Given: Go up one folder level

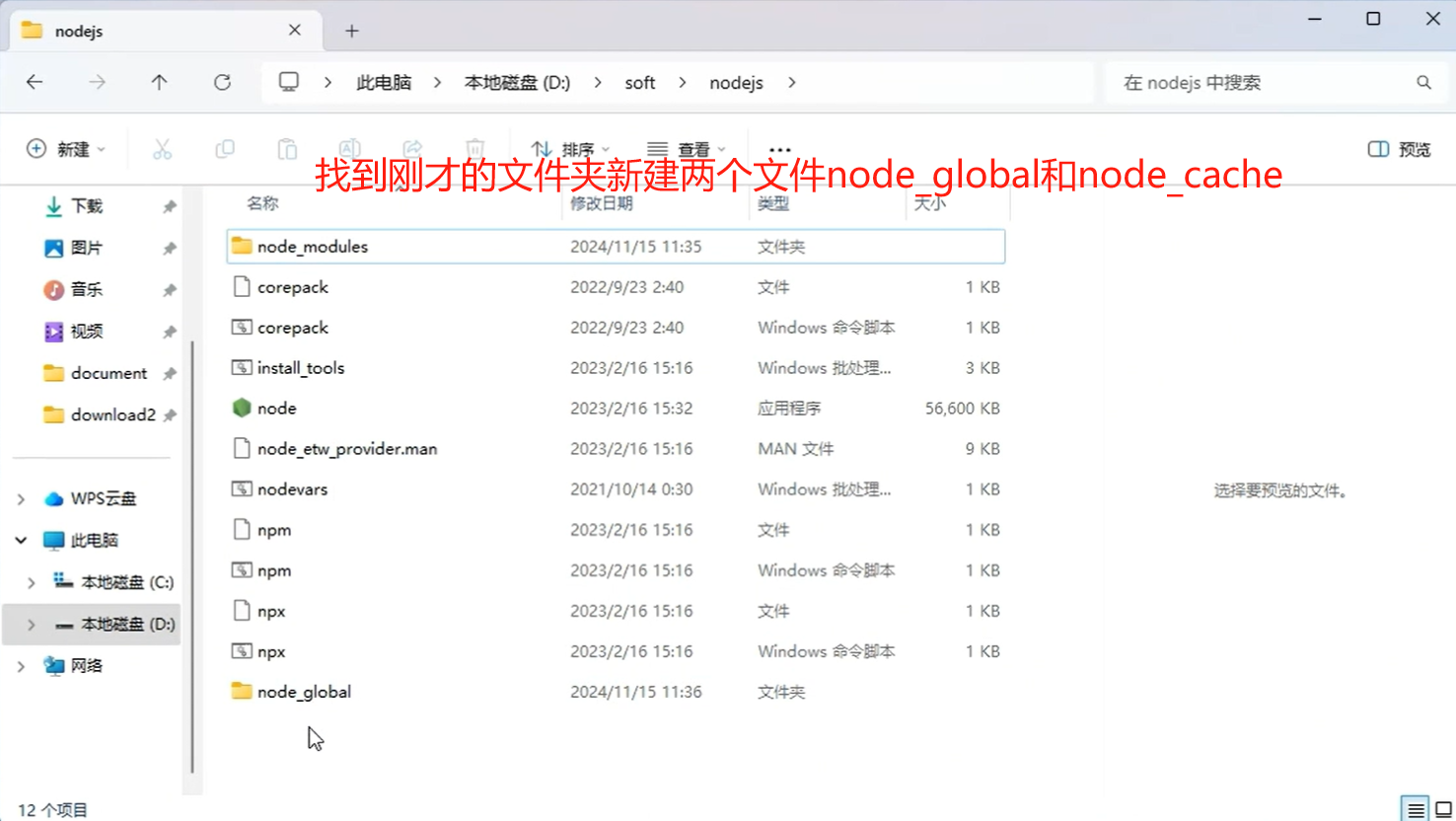Looking at the screenshot, I should coord(159,82).
